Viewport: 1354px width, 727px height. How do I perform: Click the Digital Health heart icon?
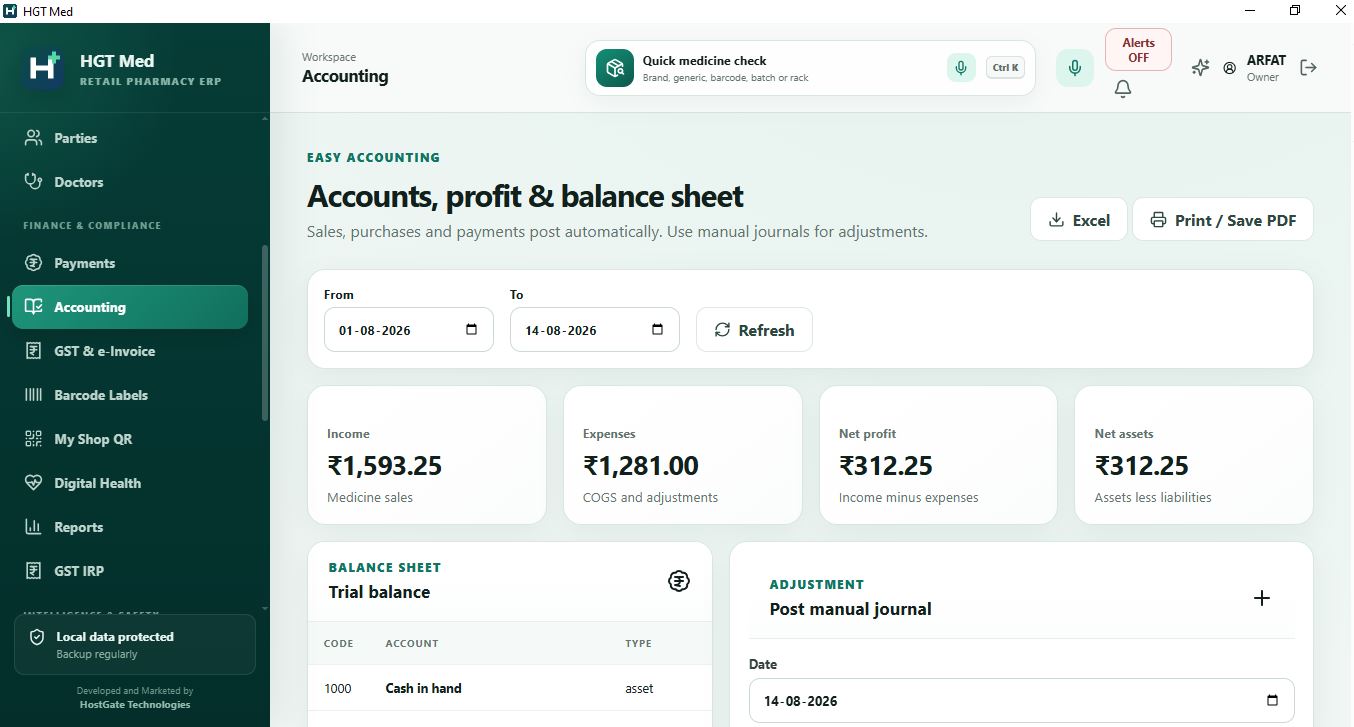pyautogui.click(x=34, y=483)
